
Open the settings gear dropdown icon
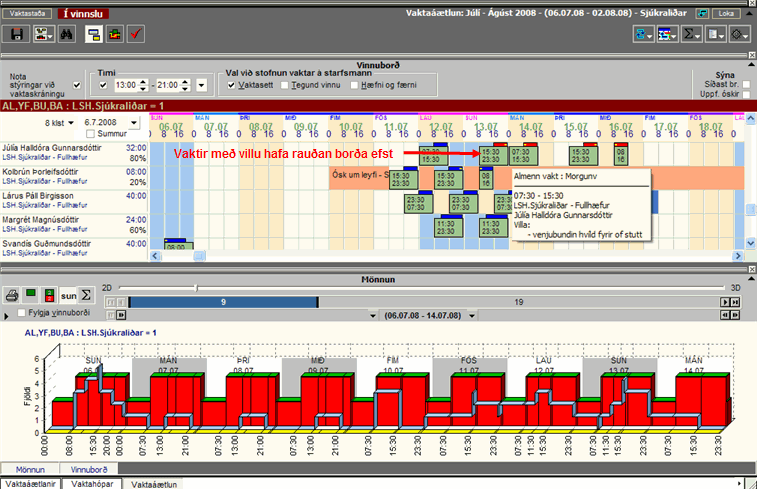click(739, 34)
